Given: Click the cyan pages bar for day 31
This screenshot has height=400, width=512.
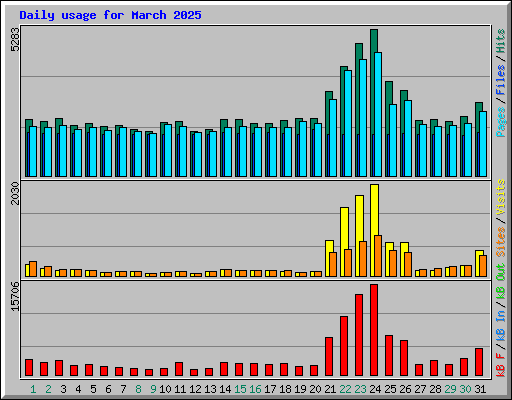Looking at the screenshot, I should coord(483,144).
